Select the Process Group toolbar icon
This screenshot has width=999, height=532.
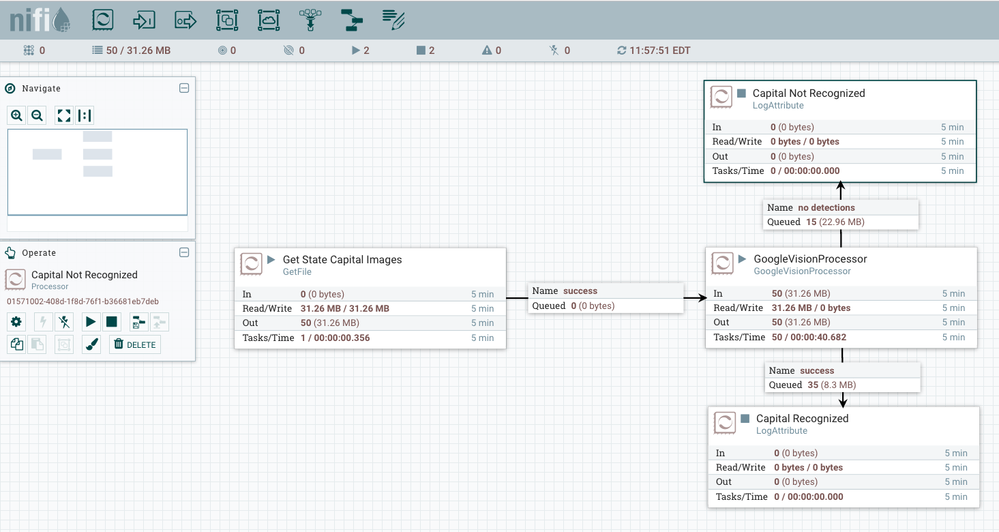pyautogui.click(x=227, y=19)
